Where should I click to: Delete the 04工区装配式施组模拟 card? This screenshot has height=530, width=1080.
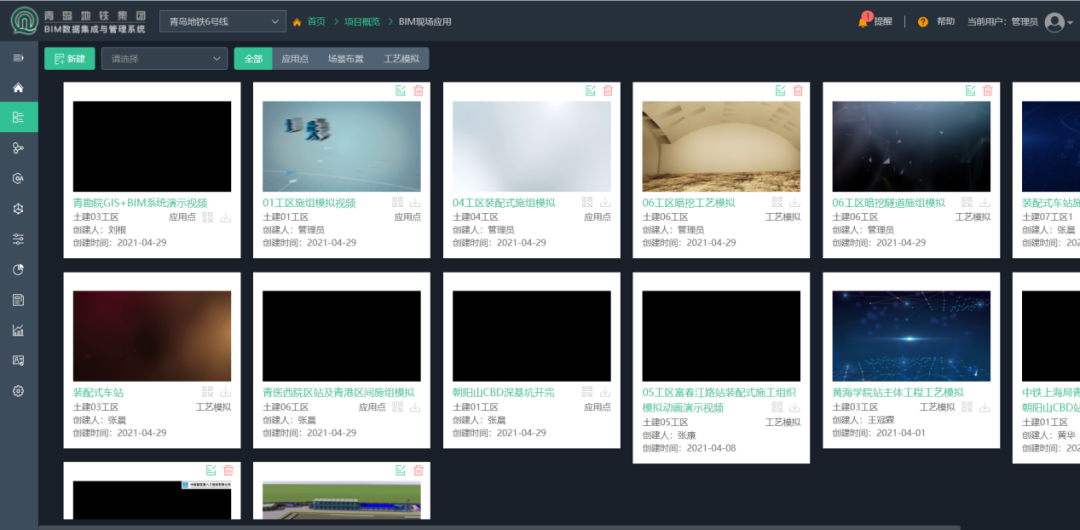click(608, 90)
